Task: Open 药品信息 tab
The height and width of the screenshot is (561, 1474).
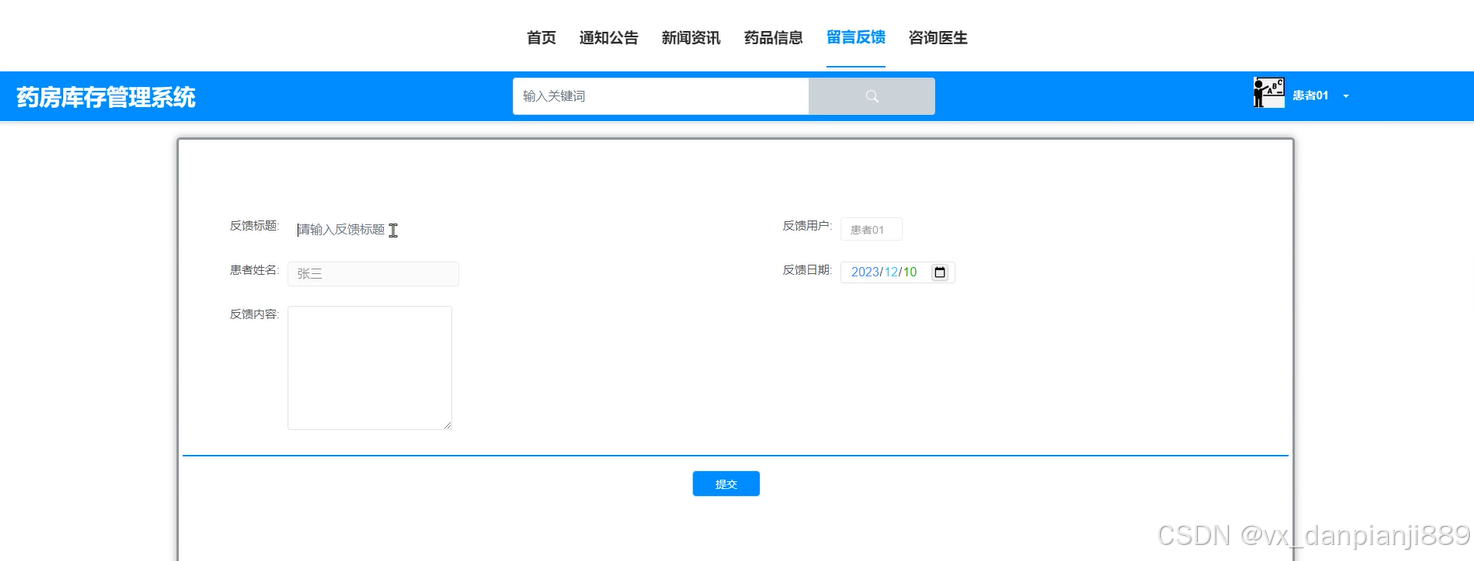Action: point(773,38)
